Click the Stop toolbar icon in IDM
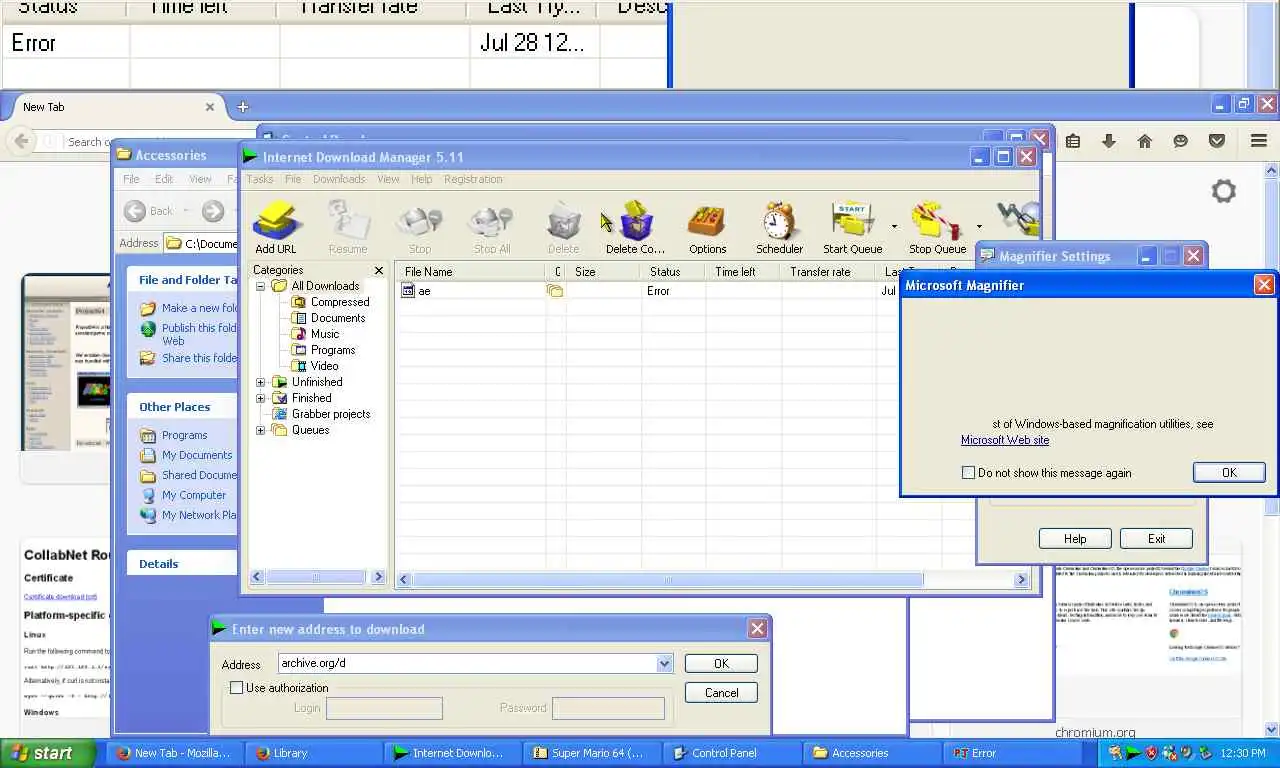The height and width of the screenshot is (768, 1280). 419,226
